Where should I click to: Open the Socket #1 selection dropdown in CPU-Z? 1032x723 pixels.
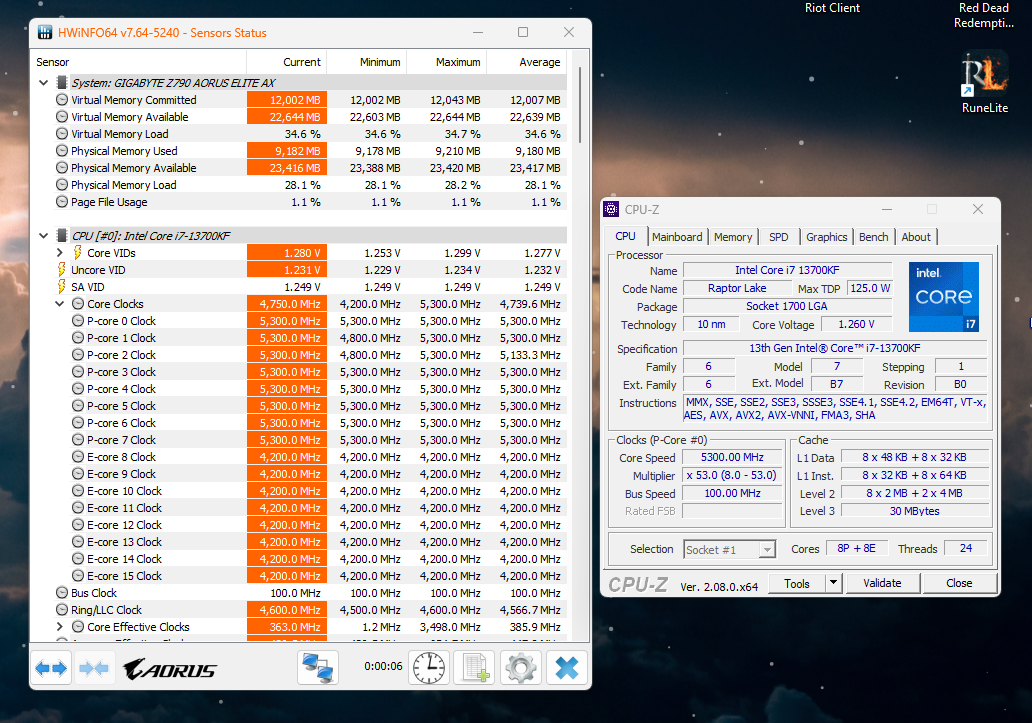click(x=729, y=549)
